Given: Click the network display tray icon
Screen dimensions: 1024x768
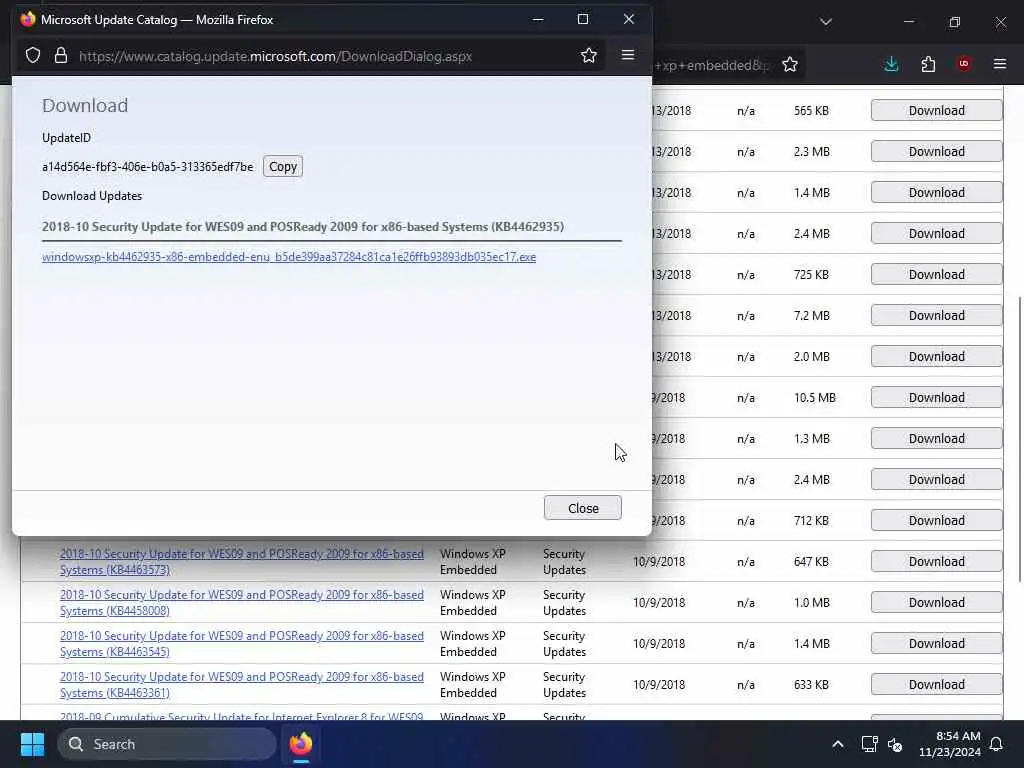Looking at the screenshot, I should pyautogui.click(x=869, y=744).
